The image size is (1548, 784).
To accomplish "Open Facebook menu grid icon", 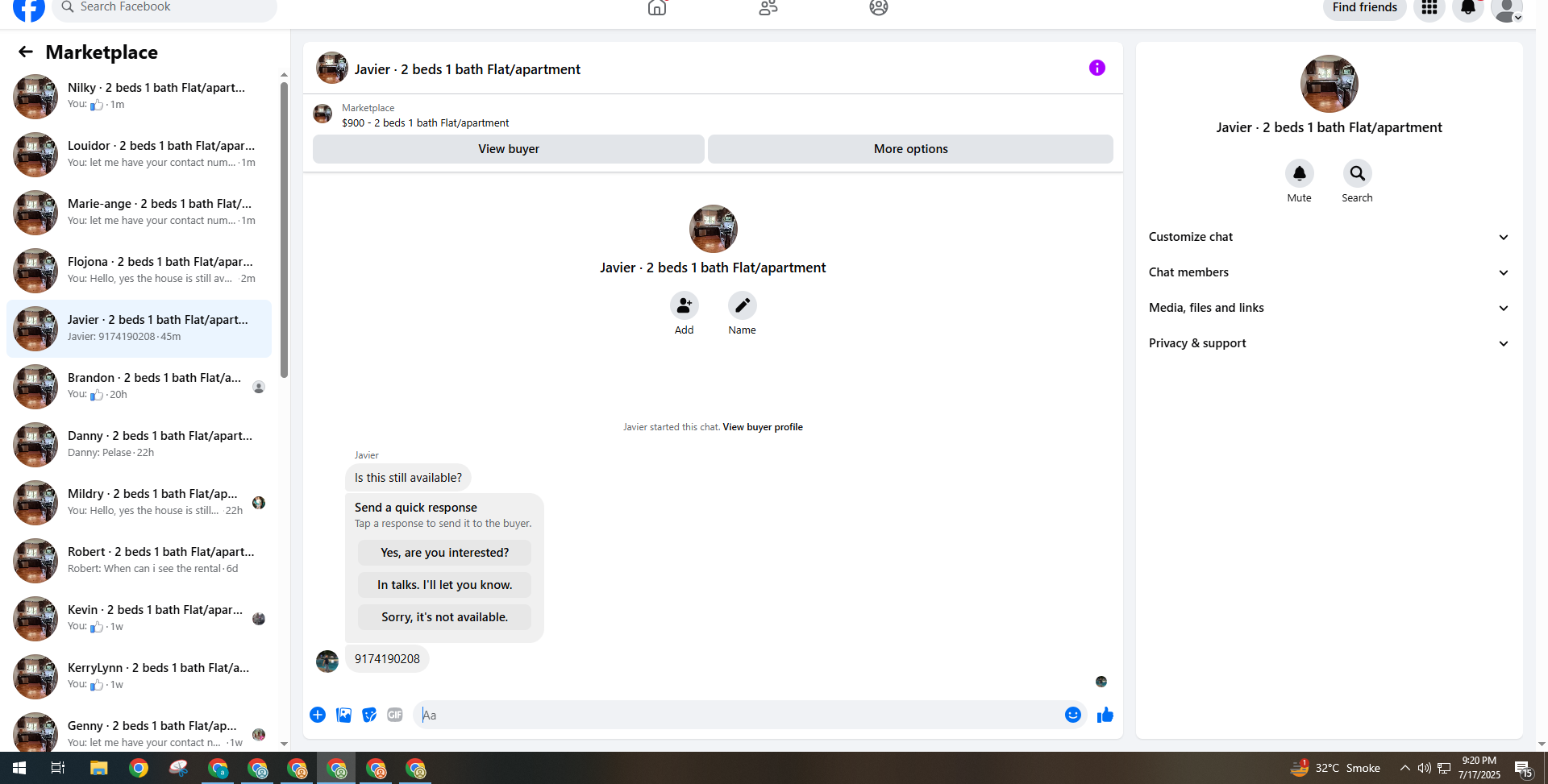I will coord(1429,8).
